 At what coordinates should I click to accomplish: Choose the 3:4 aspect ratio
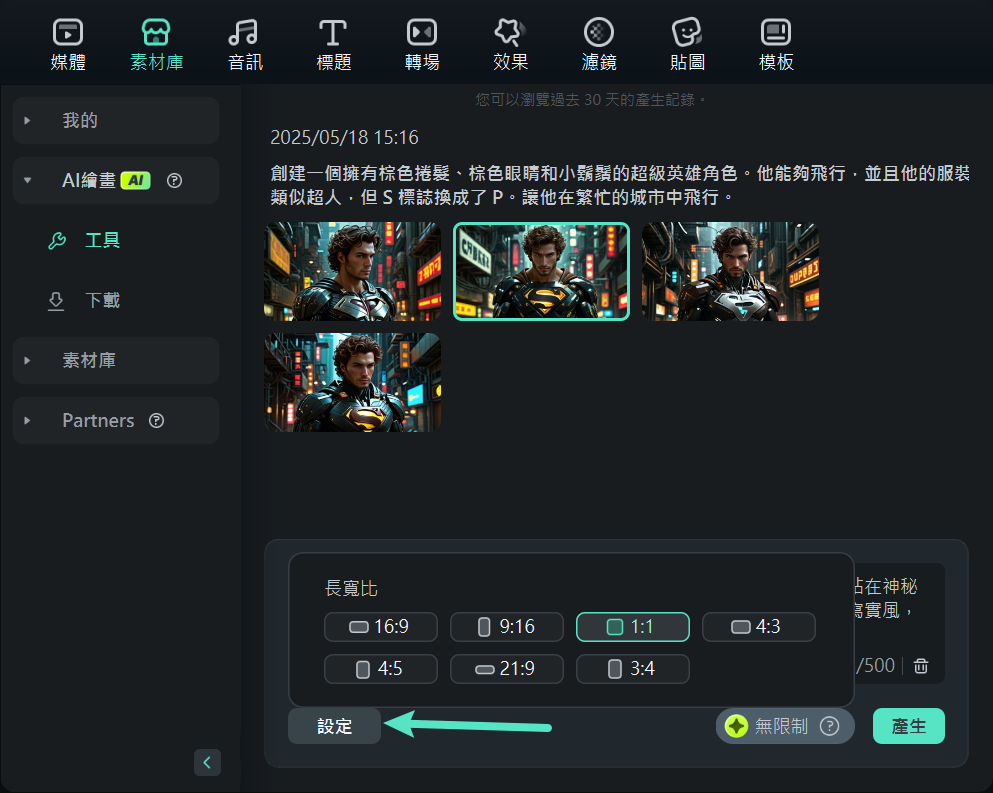(x=633, y=669)
